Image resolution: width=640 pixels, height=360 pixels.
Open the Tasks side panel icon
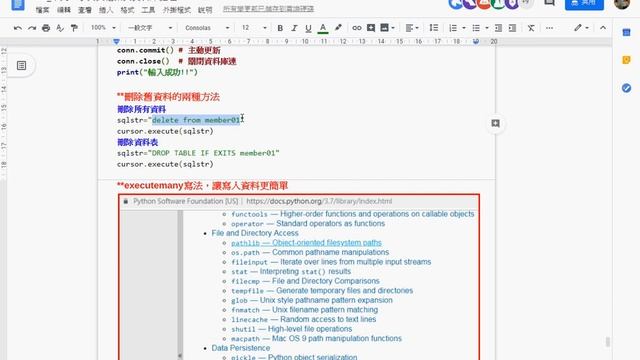pos(626,88)
